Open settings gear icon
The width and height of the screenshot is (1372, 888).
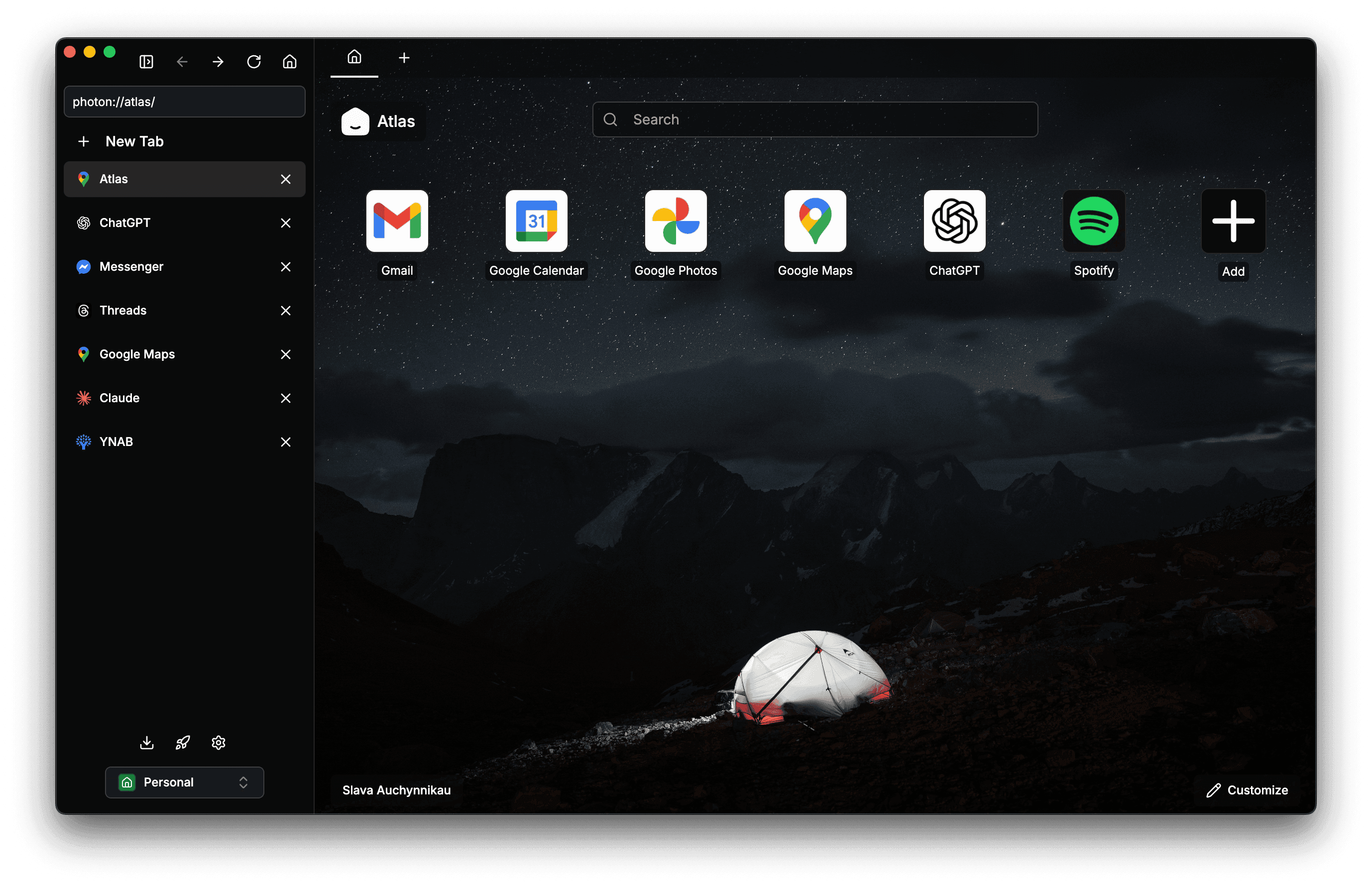pos(219,743)
